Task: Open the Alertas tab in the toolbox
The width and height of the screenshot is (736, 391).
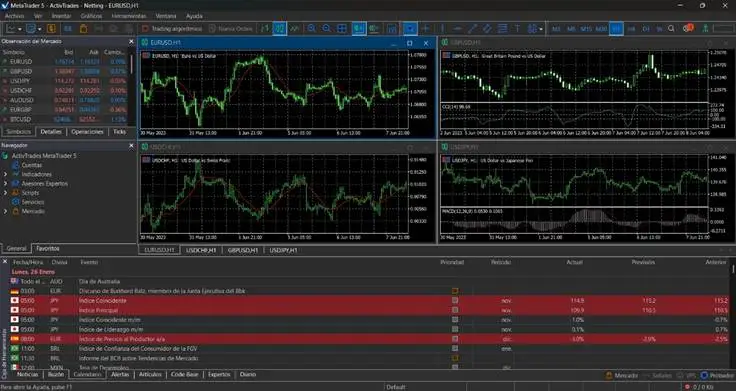Action: (x=120, y=375)
